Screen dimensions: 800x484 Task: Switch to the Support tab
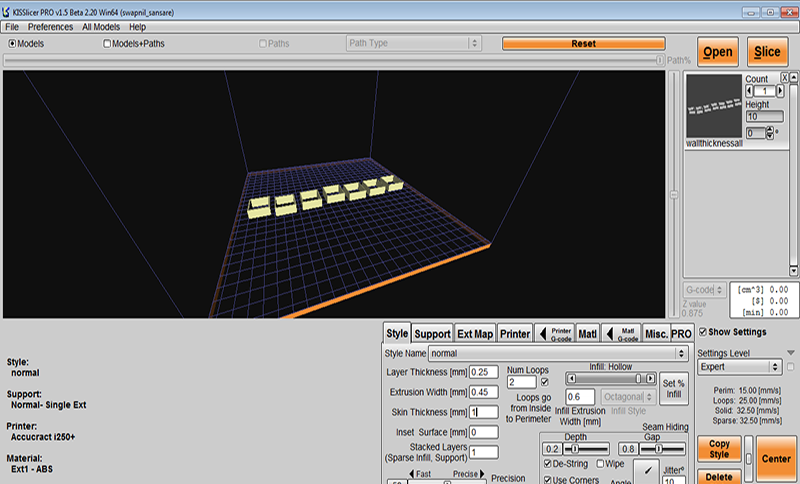click(432, 334)
